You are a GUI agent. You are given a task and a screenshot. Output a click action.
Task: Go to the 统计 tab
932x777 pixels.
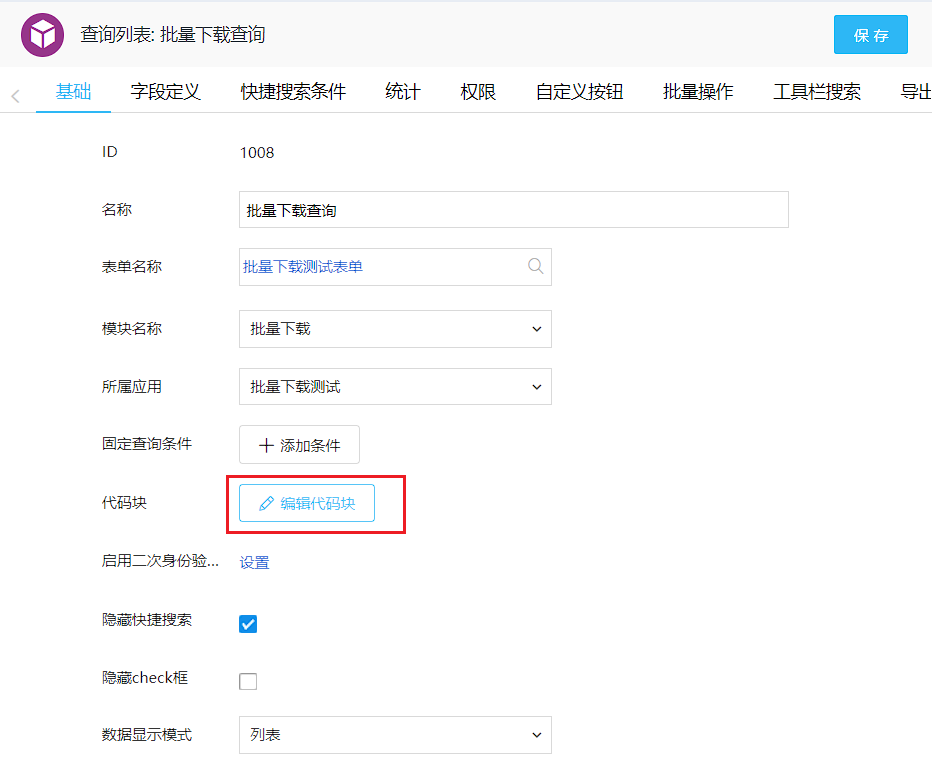click(x=403, y=92)
